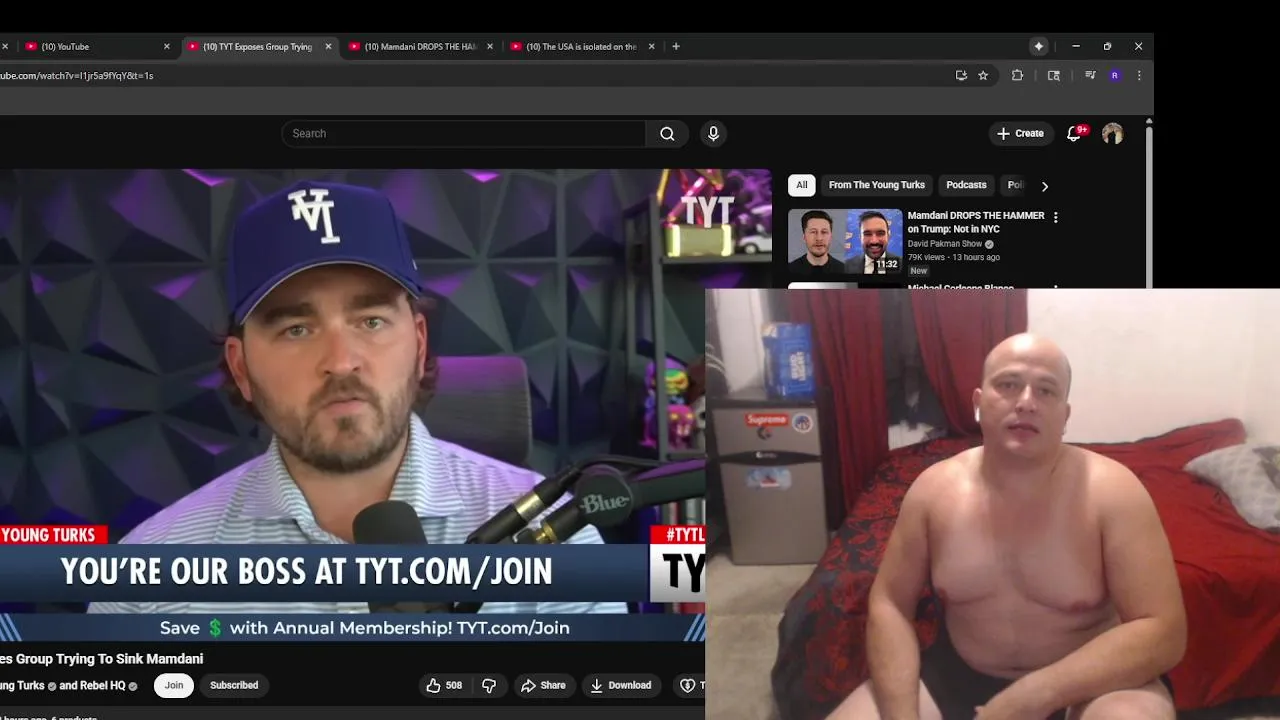
Task: Open Chrome three-dot menu
Action: tap(1138, 75)
